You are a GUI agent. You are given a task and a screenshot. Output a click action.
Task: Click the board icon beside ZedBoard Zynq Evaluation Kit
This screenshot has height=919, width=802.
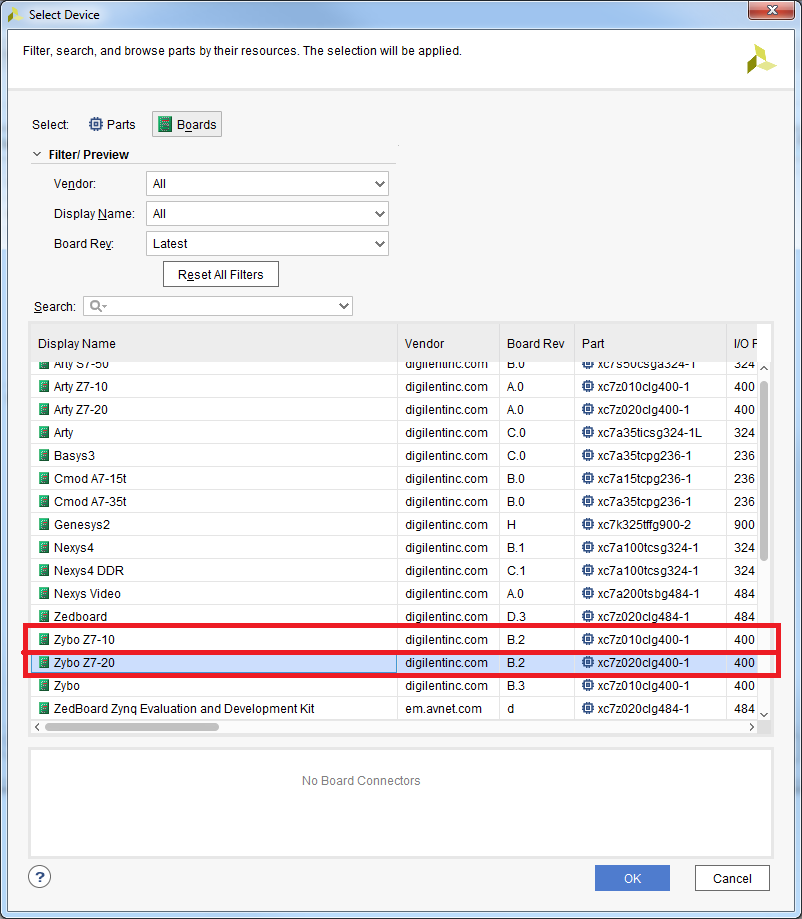tap(44, 708)
